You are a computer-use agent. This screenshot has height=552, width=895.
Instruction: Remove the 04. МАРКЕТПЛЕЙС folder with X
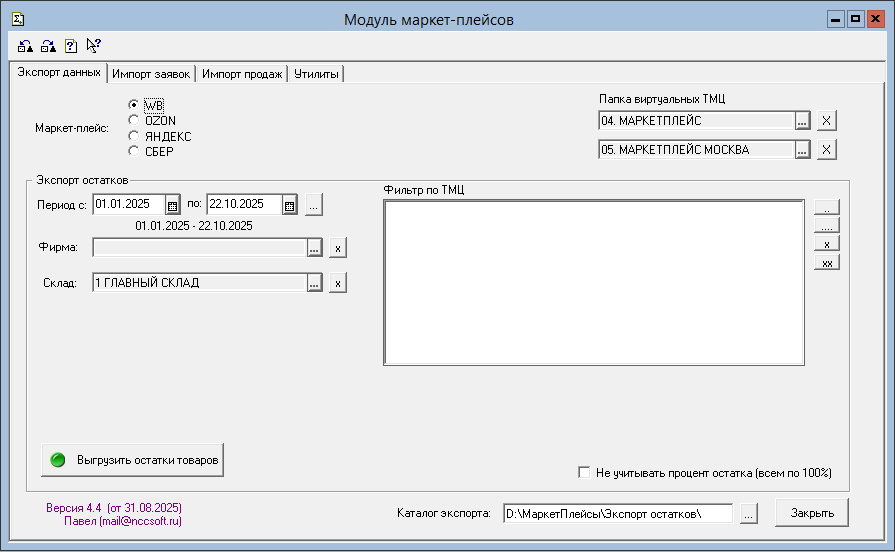826,121
